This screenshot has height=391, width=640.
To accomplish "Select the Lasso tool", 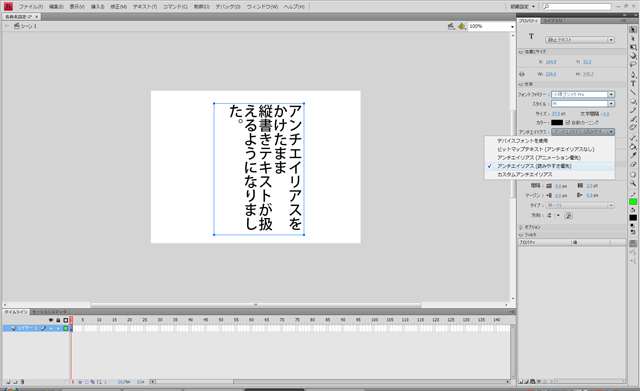I will (x=633, y=64).
